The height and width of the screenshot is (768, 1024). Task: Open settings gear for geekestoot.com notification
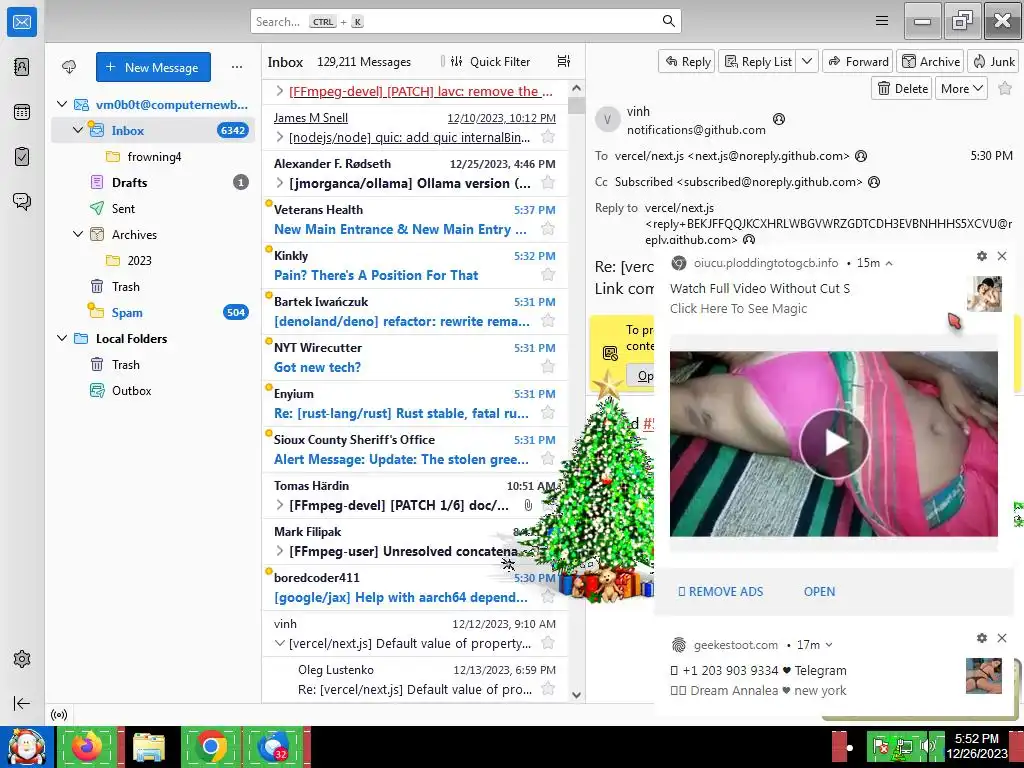pyautogui.click(x=982, y=638)
